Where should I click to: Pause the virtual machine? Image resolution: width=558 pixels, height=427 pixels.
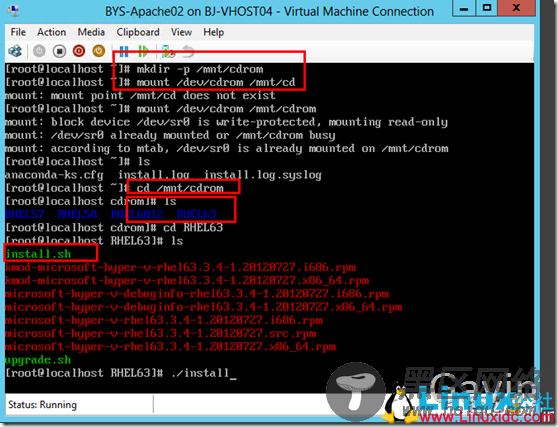tap(124, 51)
